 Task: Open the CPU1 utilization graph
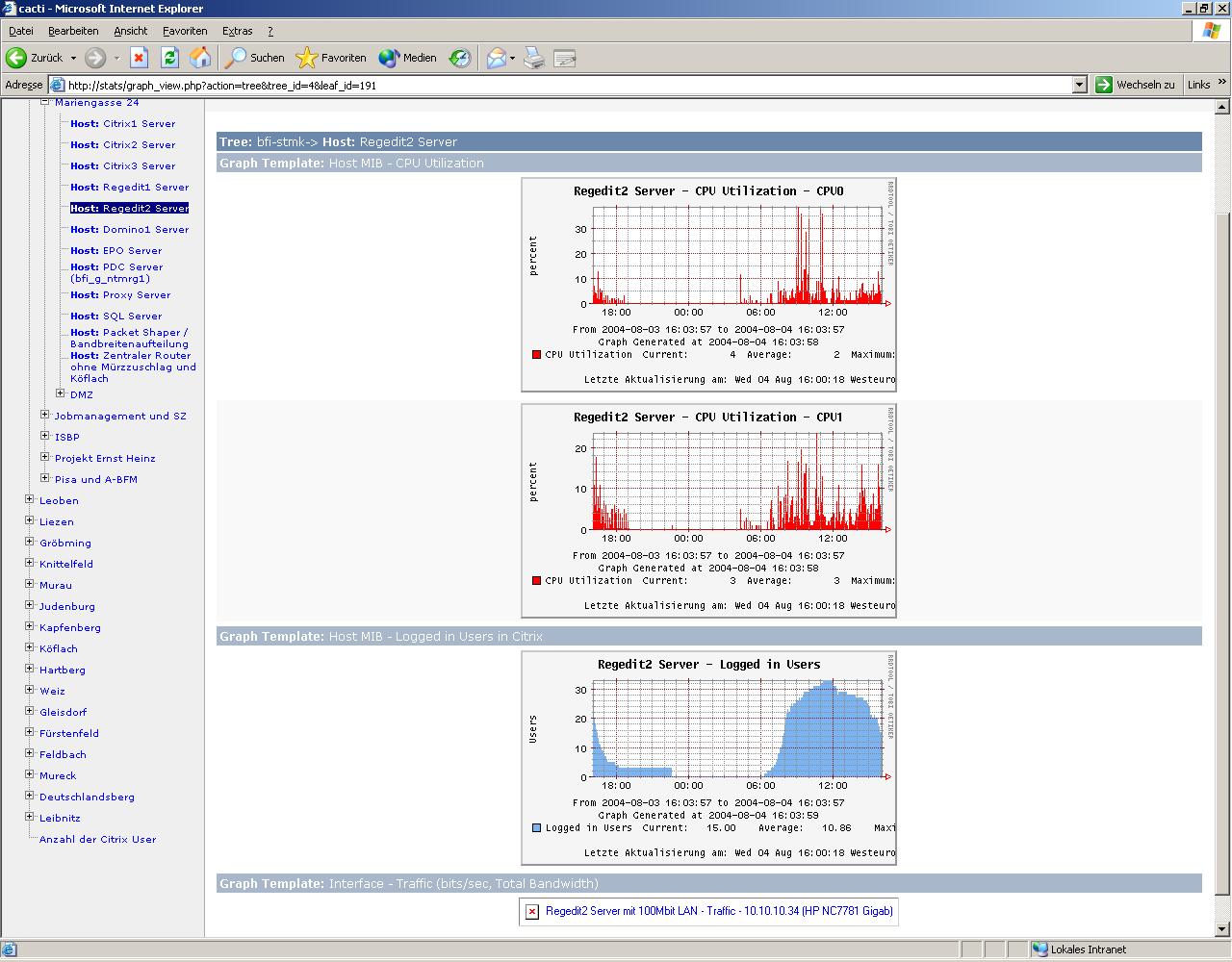pos(708,511)
